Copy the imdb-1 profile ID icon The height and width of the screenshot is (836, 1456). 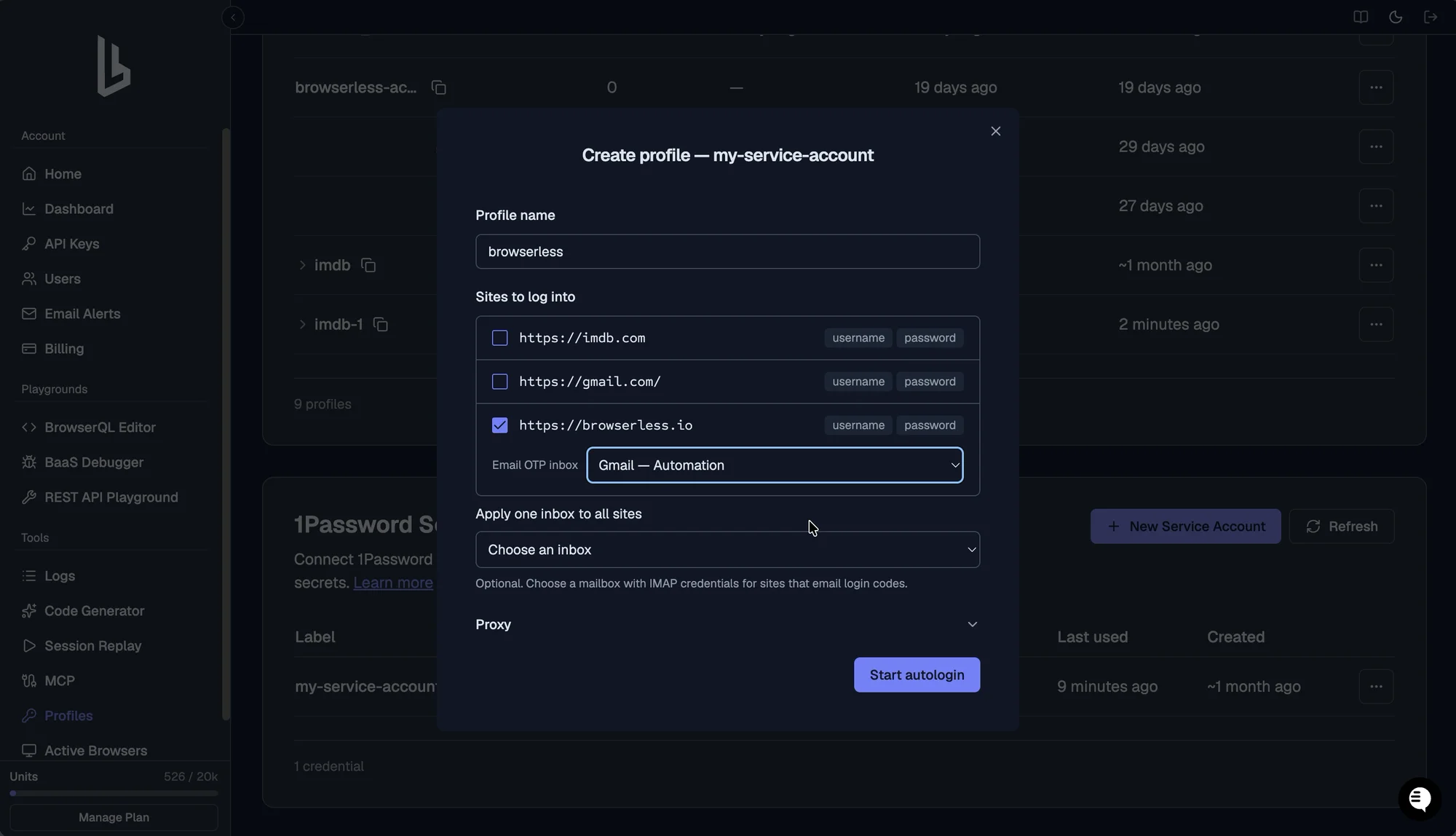[x=380, y=324]
